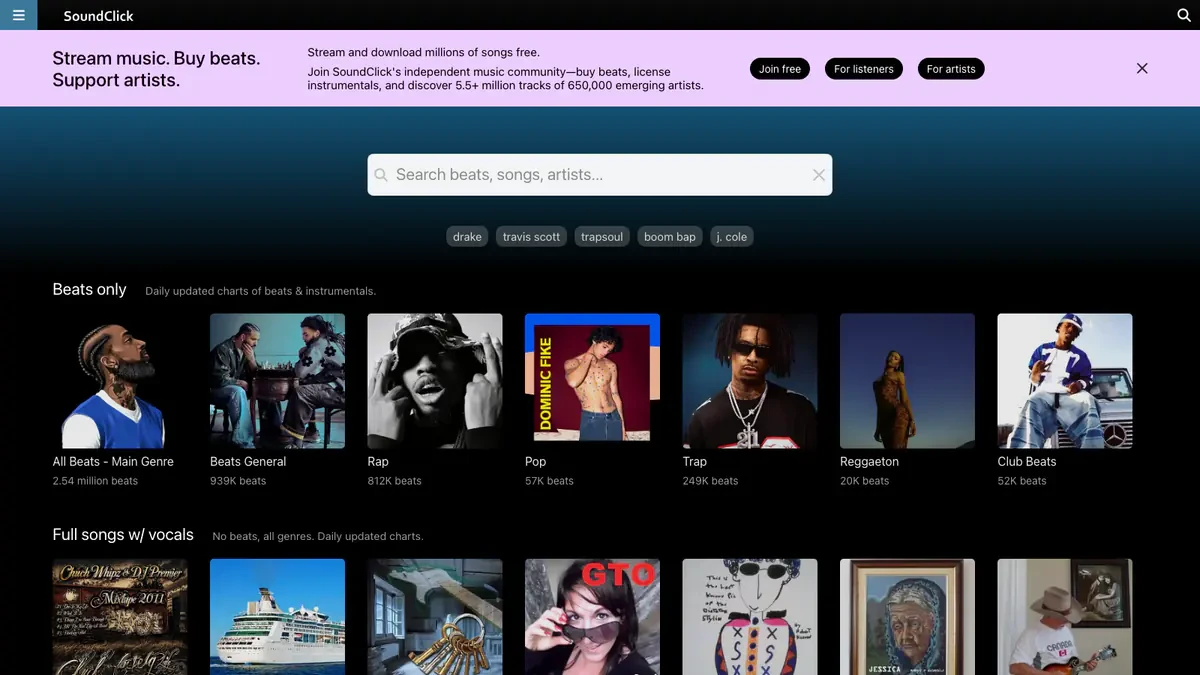The image size is (1200, 675).
Task: Click the SoundClick logo text
Action: pyautogui.click(x=98, y=16)
